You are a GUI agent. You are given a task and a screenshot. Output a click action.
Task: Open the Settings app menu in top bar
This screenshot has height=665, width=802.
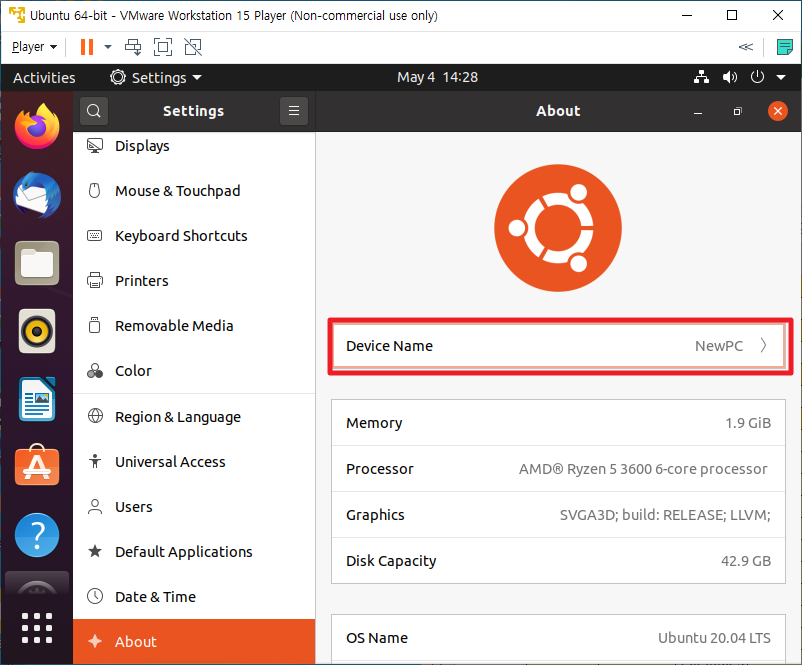[156, 78]
